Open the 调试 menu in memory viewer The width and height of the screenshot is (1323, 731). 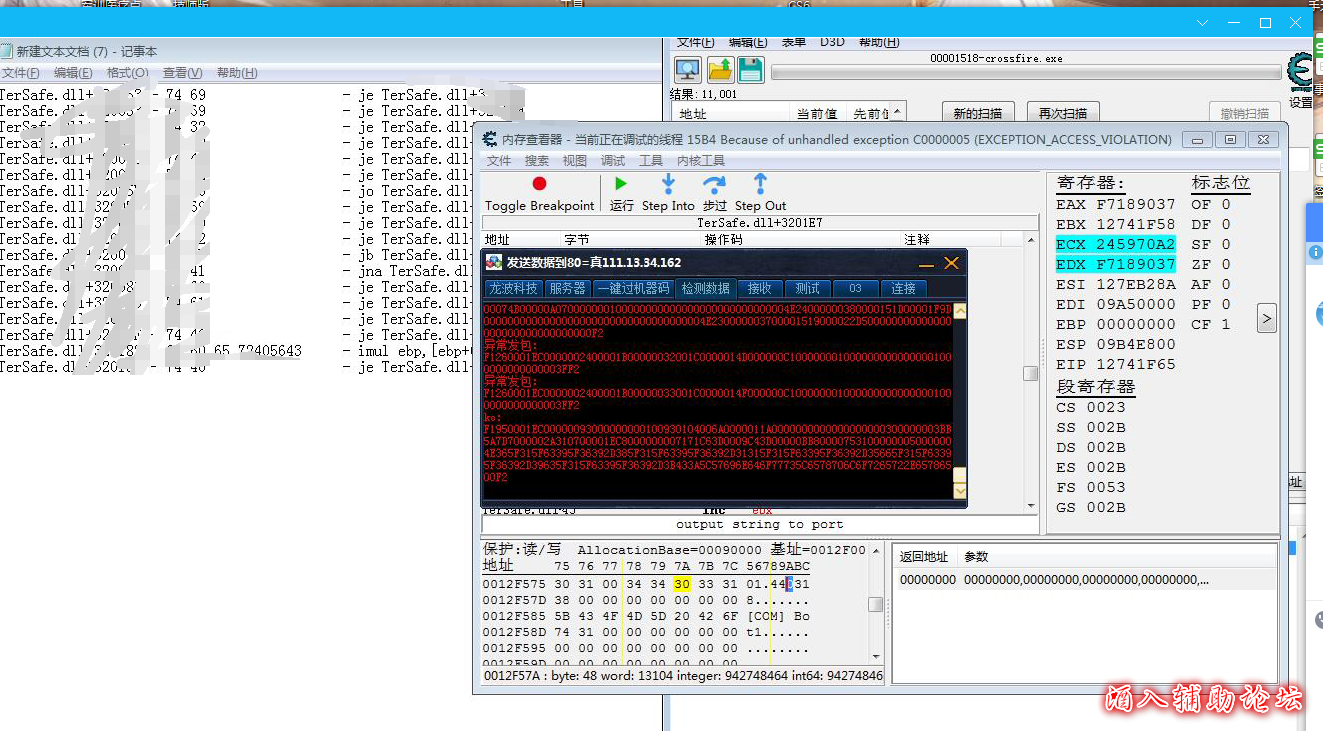[x=613, y=161]
